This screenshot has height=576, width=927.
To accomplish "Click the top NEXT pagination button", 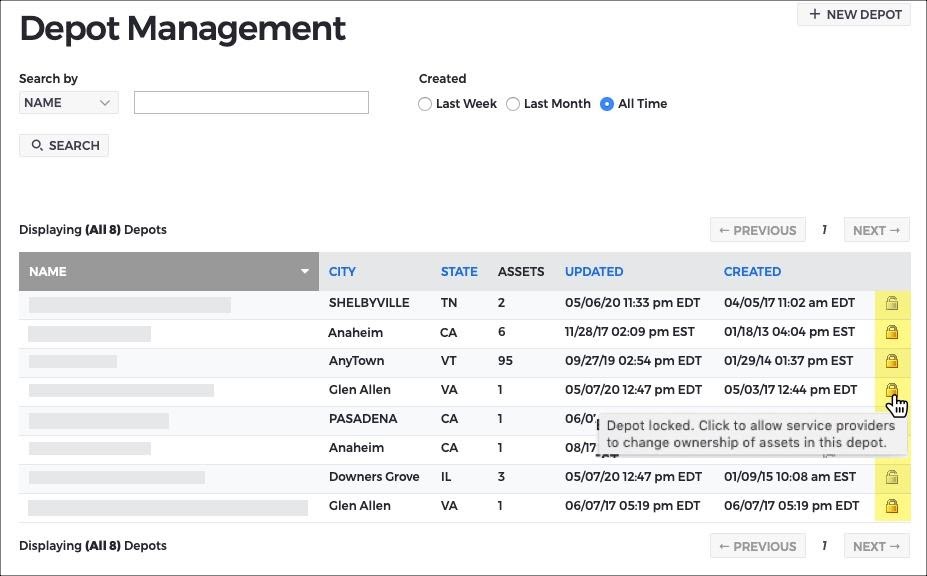I will 877,230.
